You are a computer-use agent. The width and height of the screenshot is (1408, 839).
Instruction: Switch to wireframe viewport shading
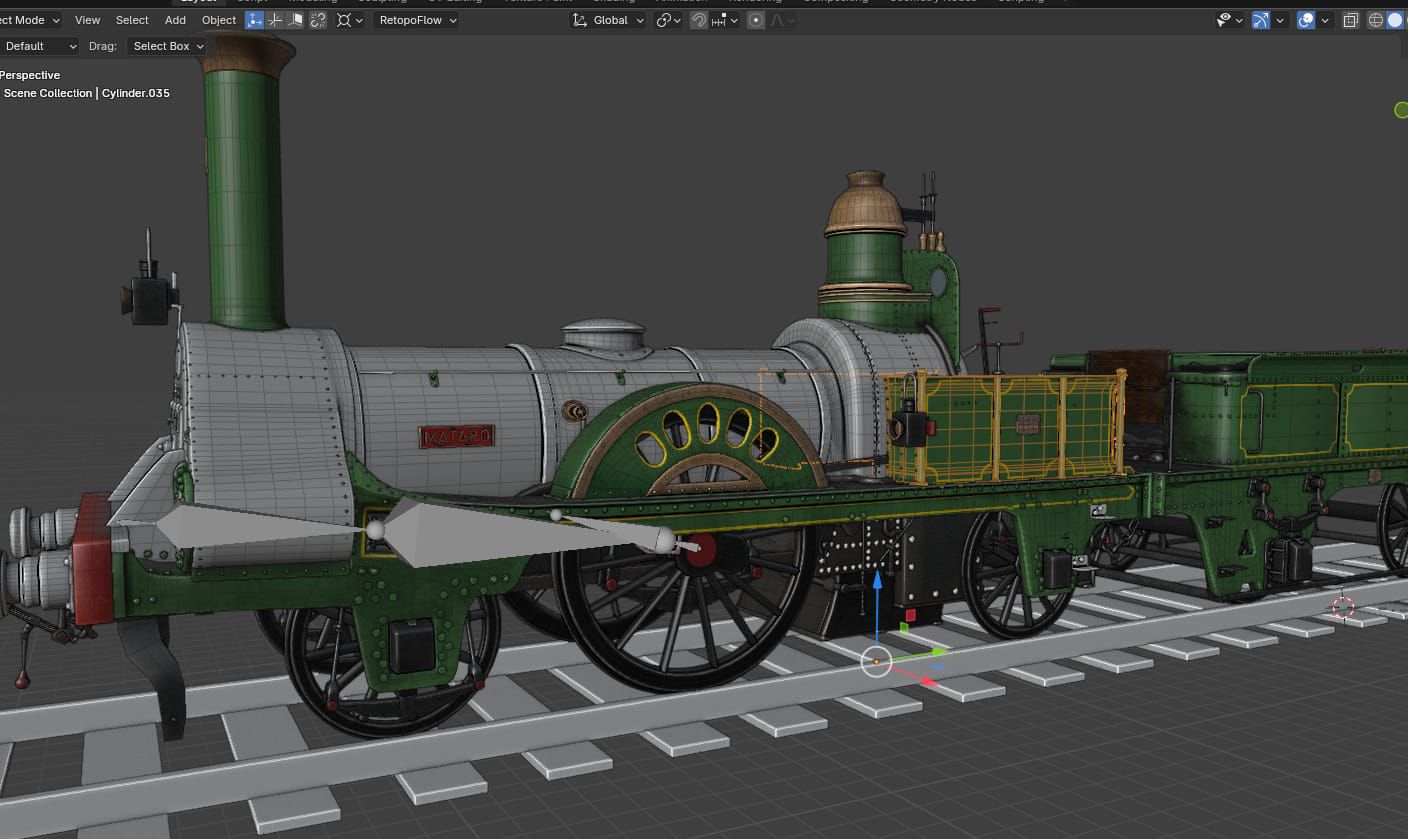[1376, 20]
